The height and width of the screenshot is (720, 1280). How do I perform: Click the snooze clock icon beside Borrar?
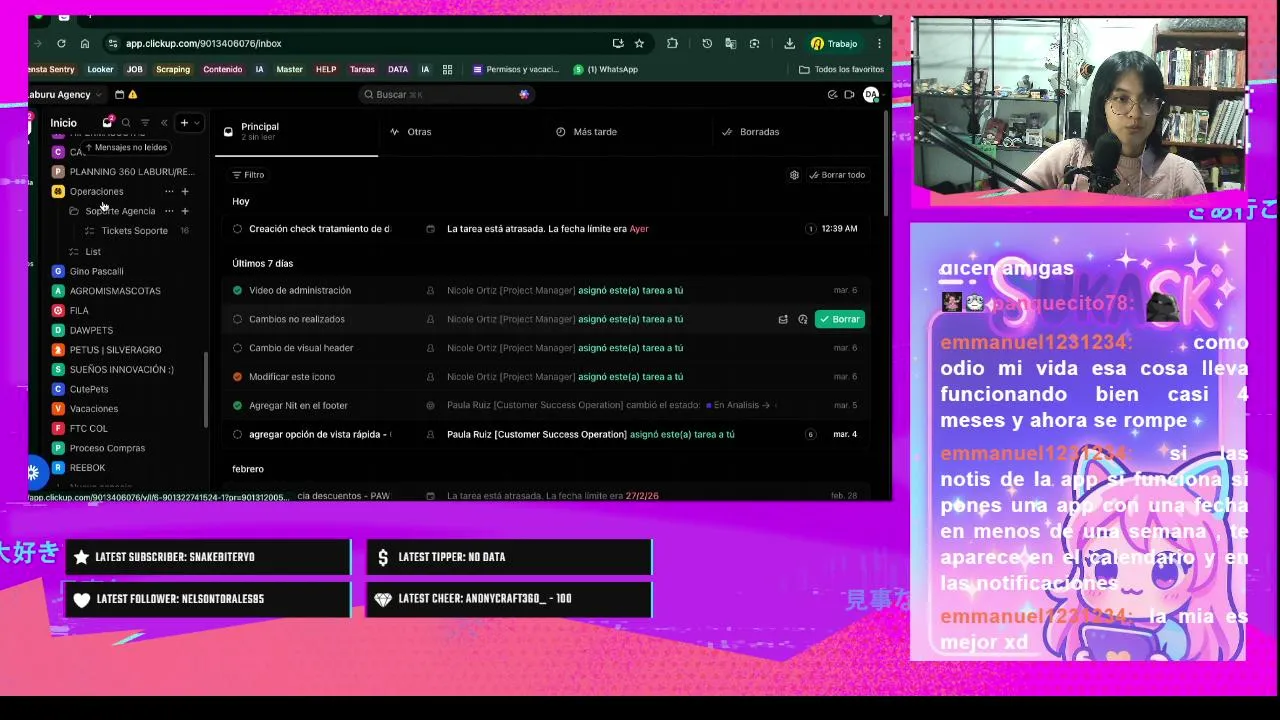(x=803, y=319)
